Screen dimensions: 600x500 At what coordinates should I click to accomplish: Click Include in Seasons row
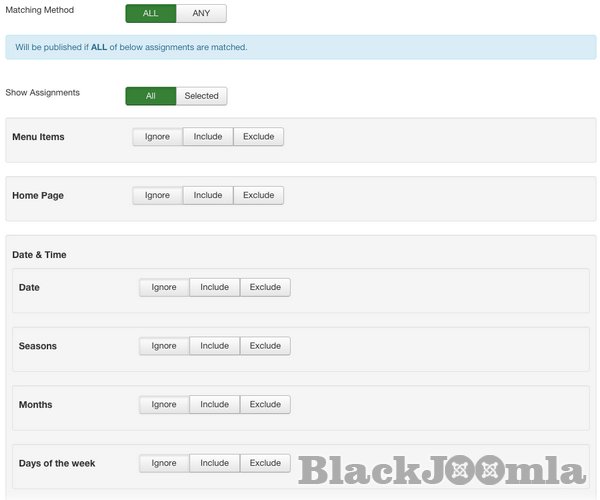[214, 346]
